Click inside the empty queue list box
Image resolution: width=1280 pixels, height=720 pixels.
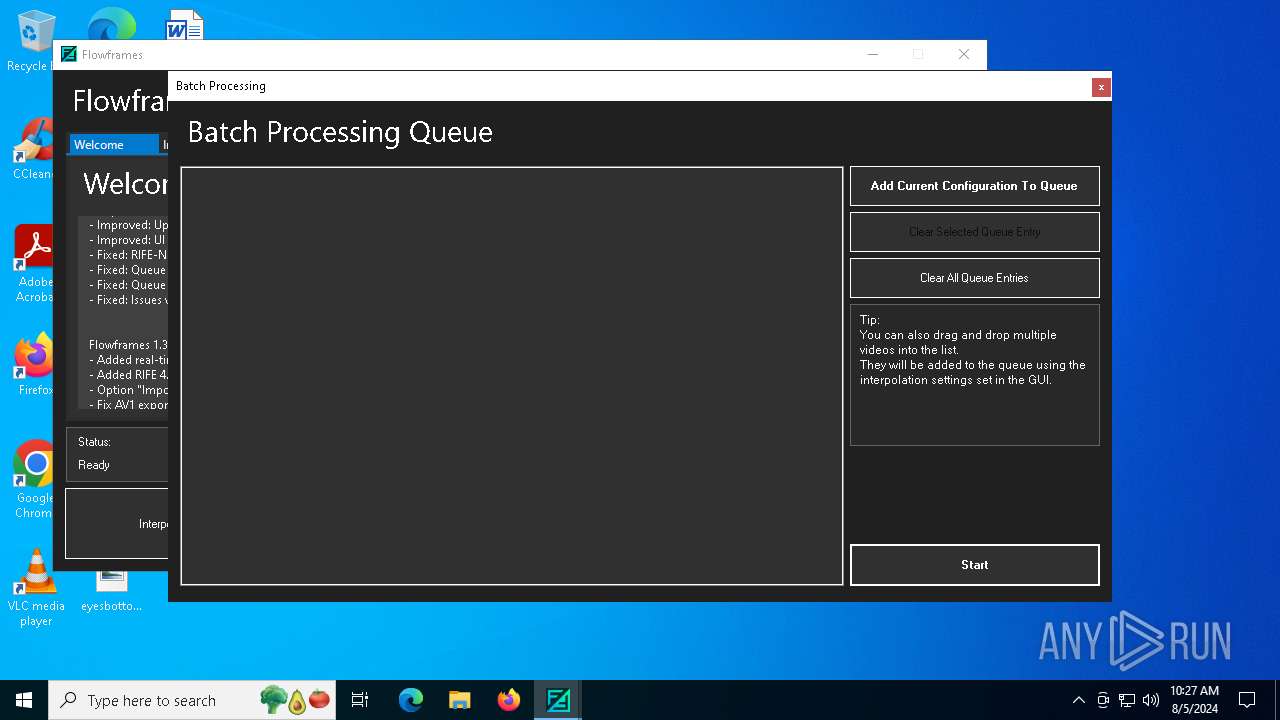512,376
